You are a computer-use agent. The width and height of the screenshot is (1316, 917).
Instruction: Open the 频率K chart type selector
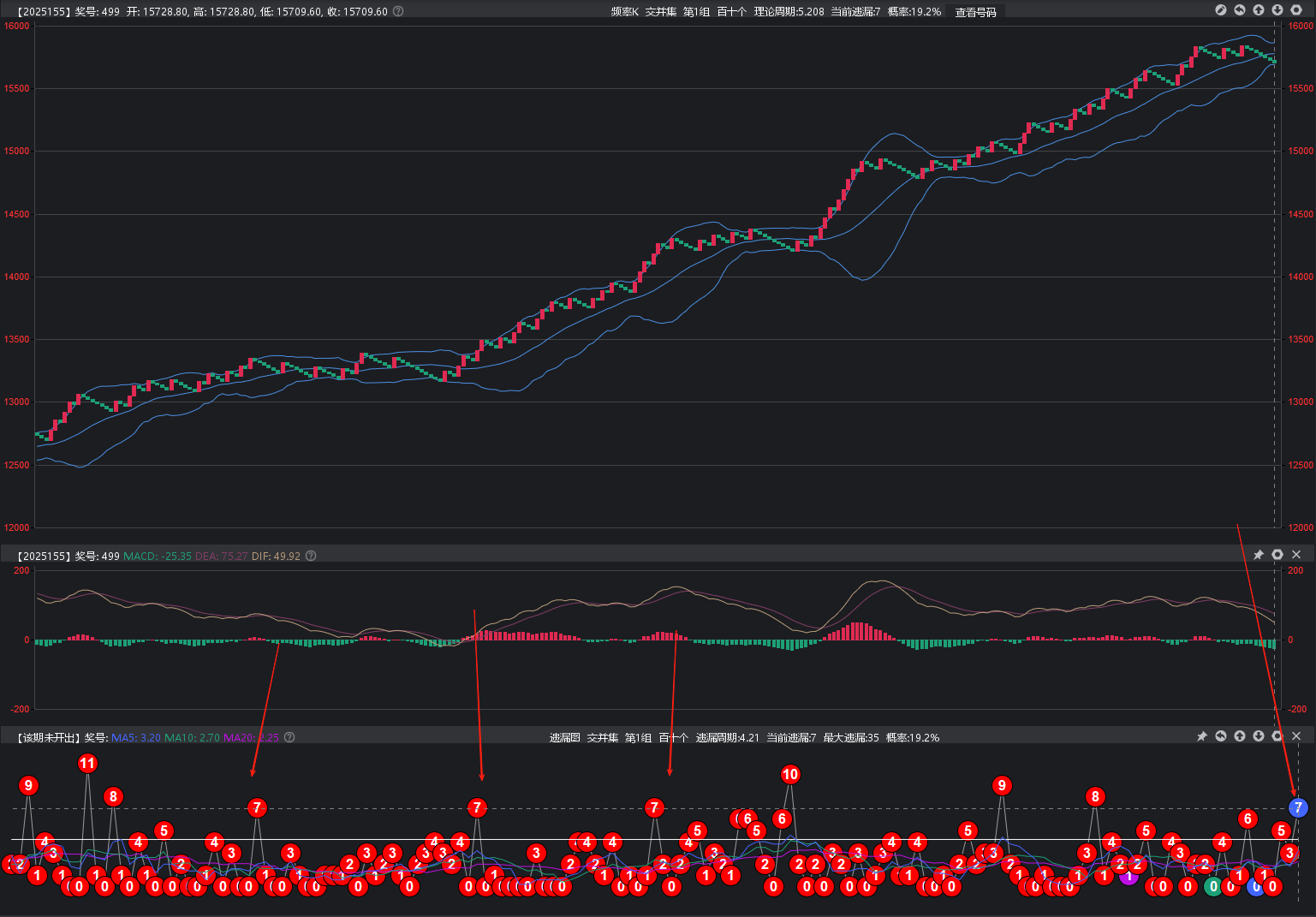click(624, 12)
